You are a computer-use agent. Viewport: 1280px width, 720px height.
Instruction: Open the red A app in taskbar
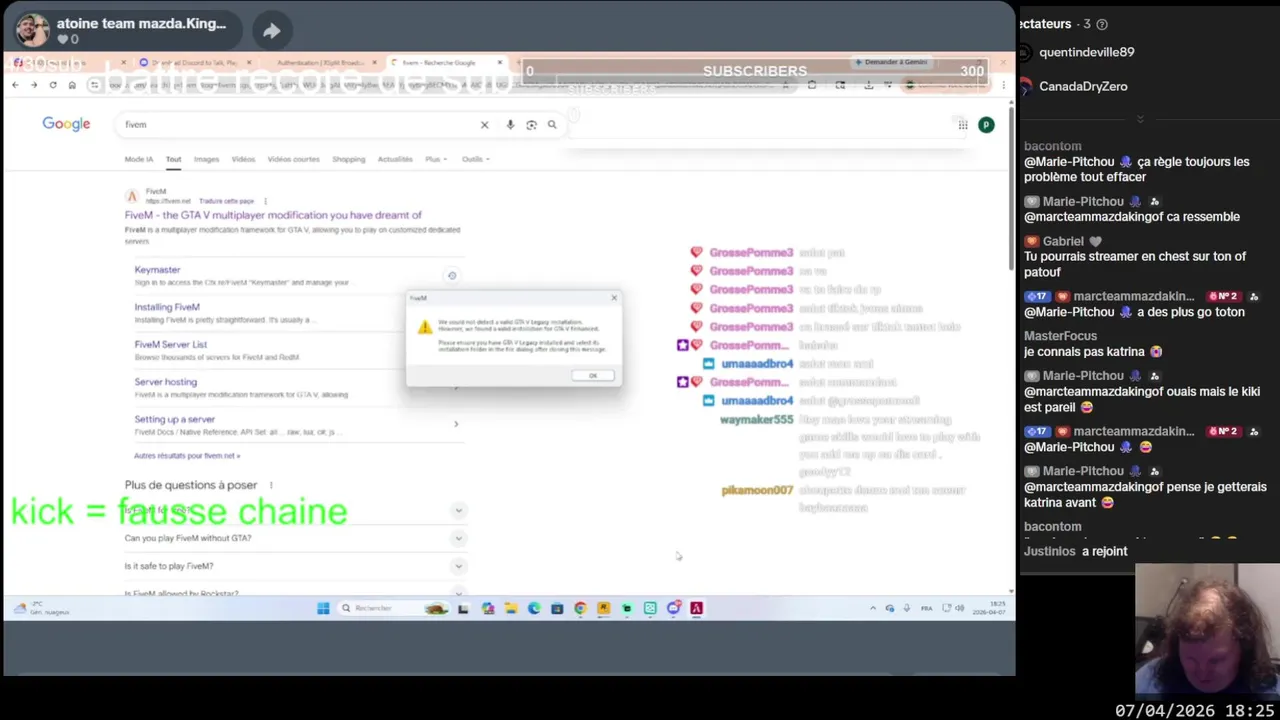click(x=697, y=608)
